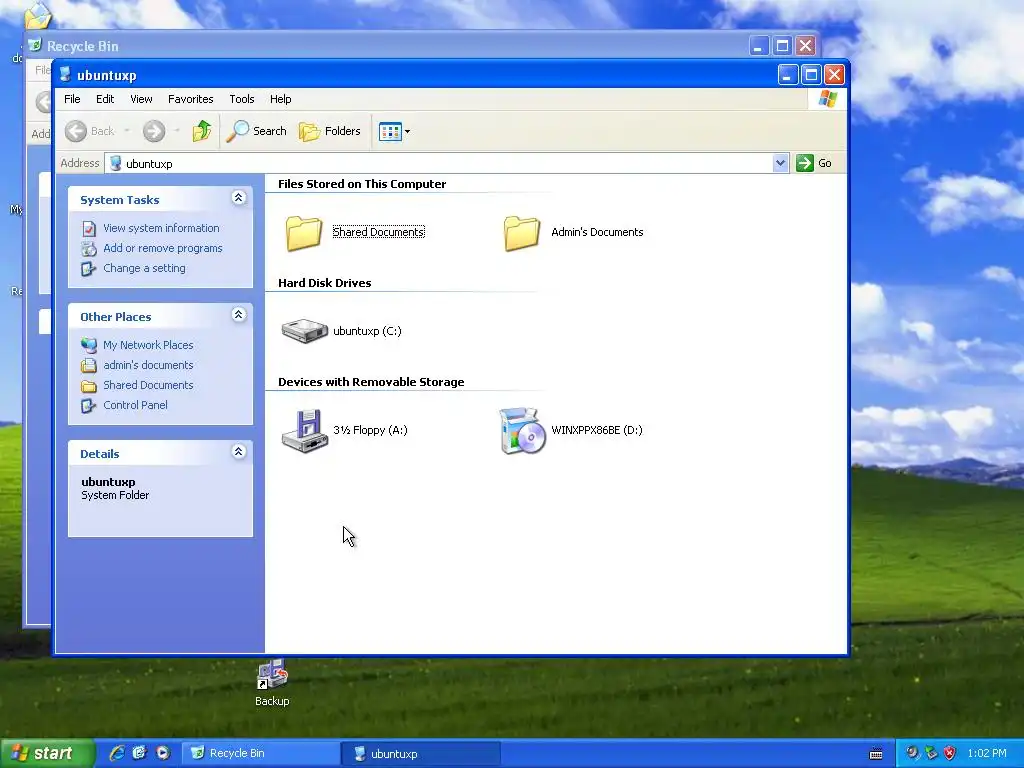The image size is (1024, 768).
Task: Select the Admin's Documents folder icon
Action: (x=522, y=232)
